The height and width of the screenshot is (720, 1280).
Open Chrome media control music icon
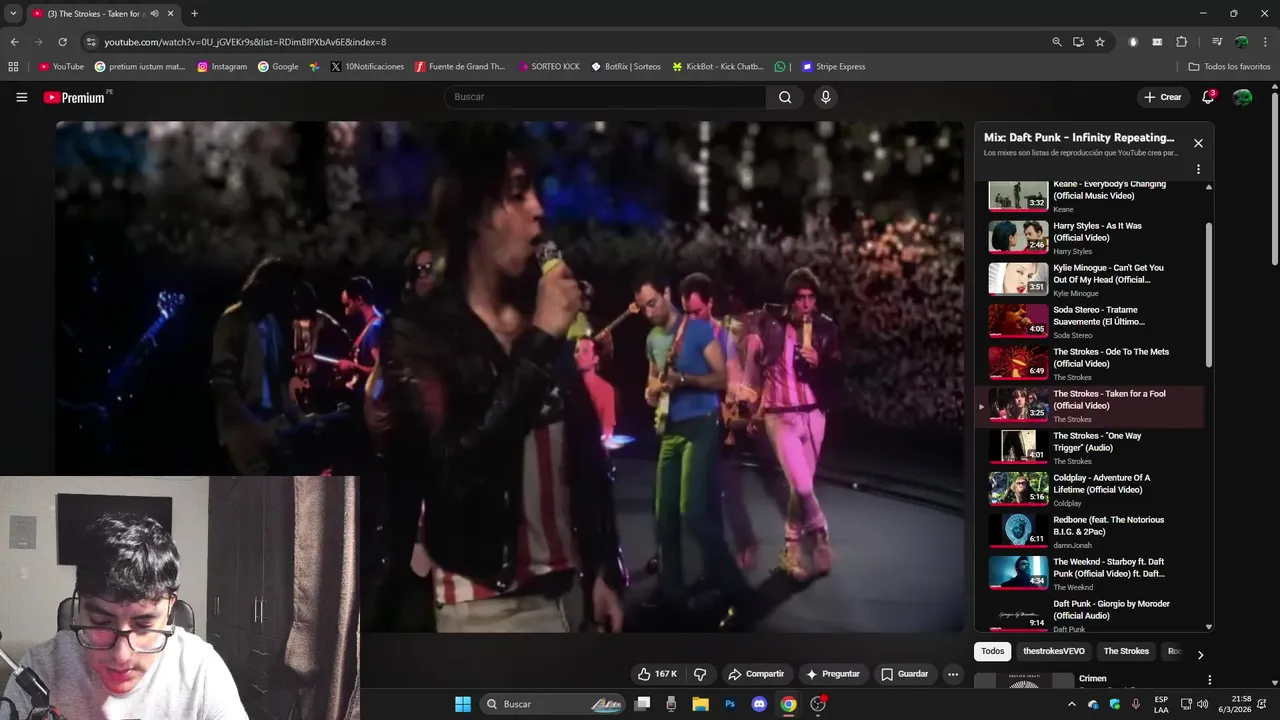[1217, 42]
